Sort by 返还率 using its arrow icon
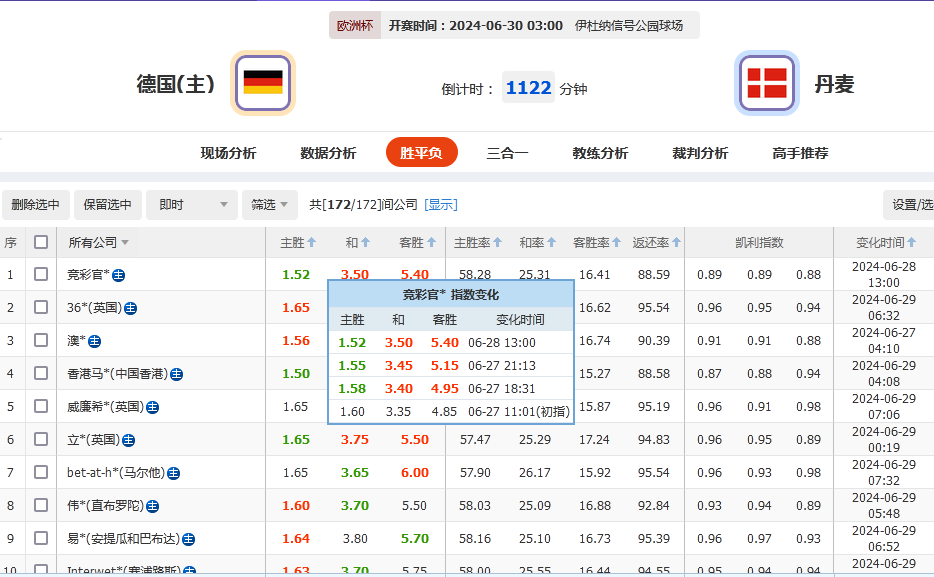This screenshot has height=577, width=934. point(678,241)
